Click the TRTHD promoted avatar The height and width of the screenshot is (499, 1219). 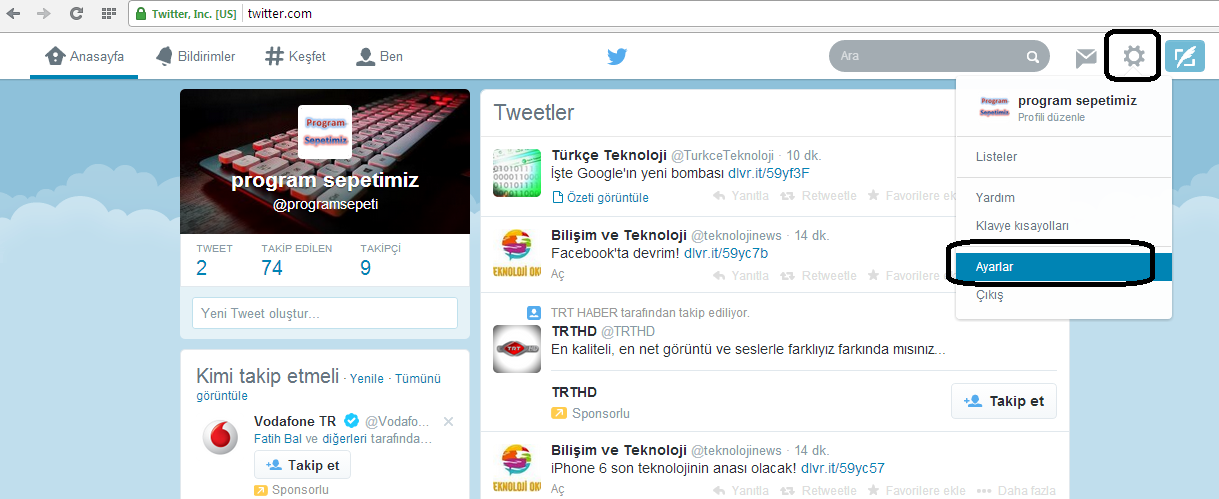coord(517,349)
